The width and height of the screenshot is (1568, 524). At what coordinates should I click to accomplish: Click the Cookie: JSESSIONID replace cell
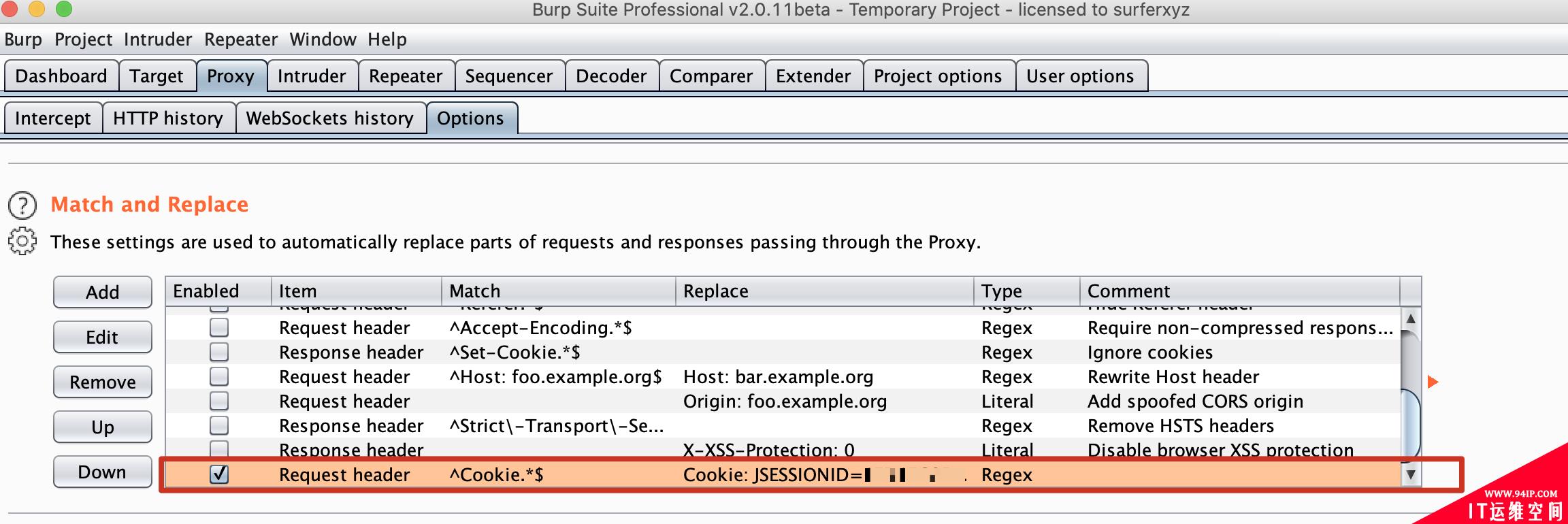pos(825,474)
